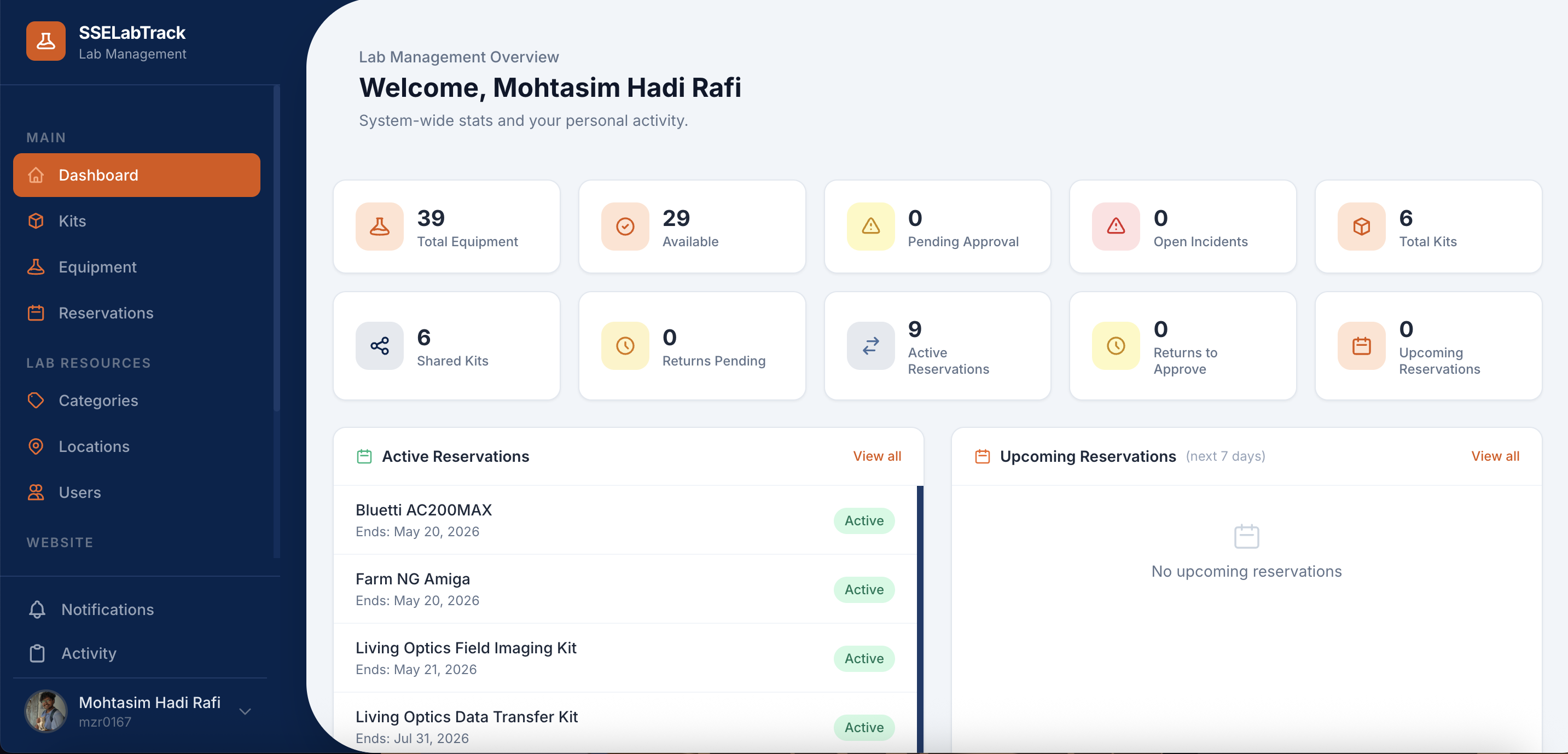Click the "Returns Pending" stat label
1568x754 pixels.
(x=714, y=361)
